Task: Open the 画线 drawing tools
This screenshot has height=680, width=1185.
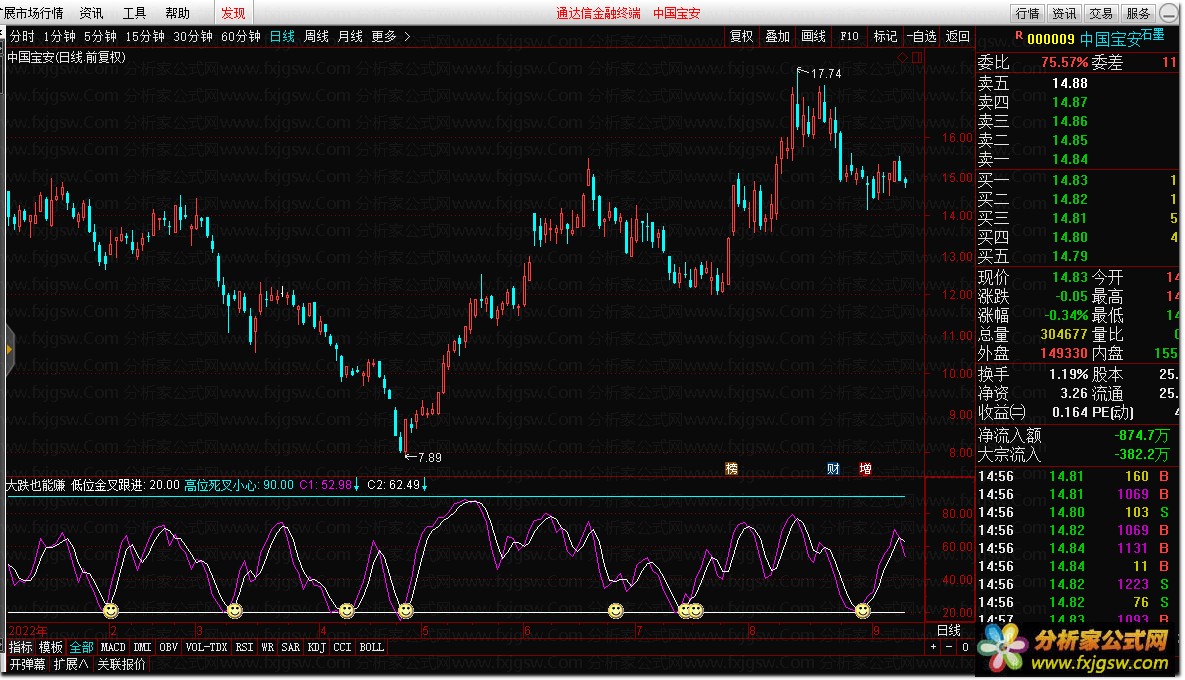Action: pos(813,36)
